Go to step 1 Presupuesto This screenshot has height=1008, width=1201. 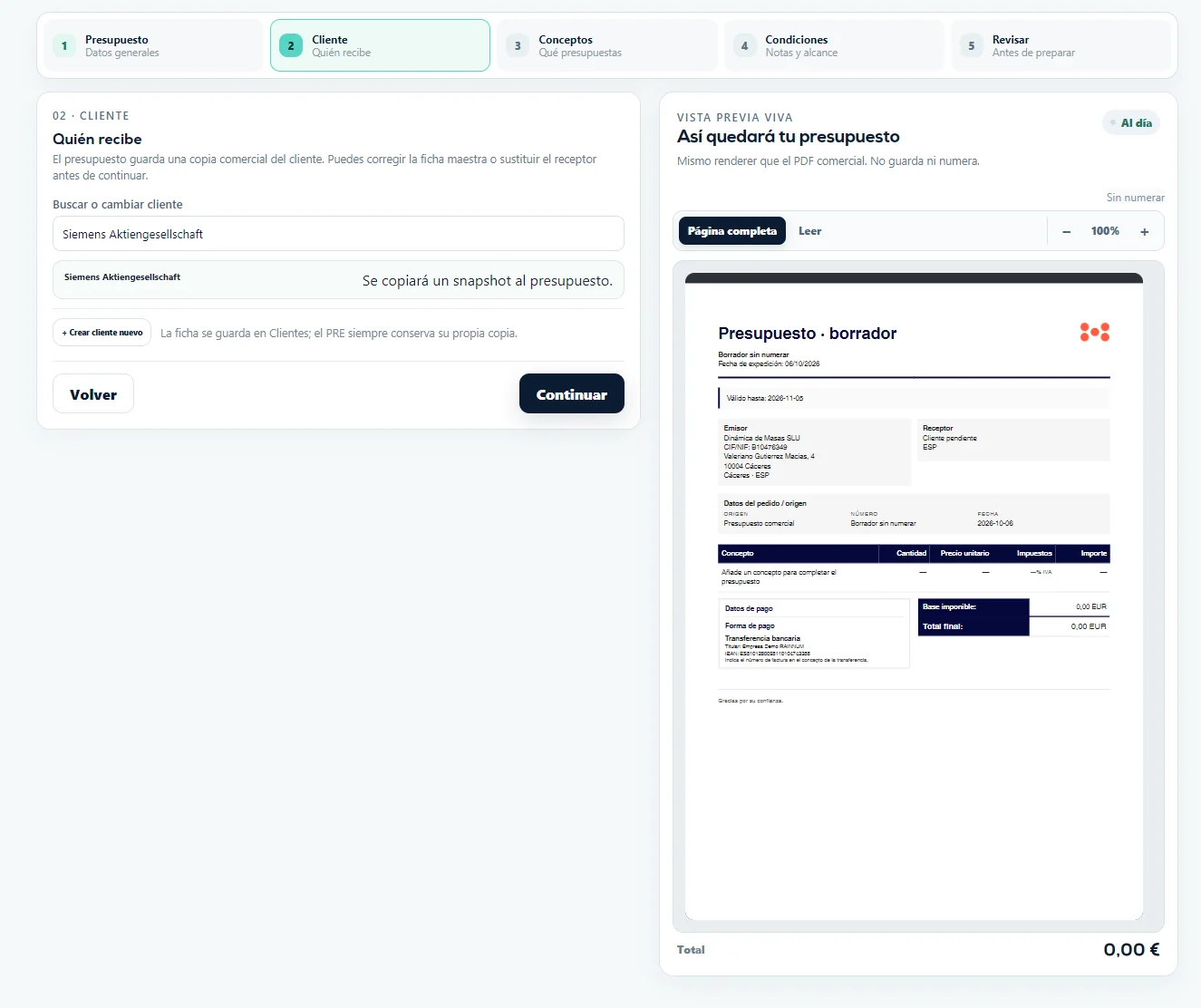click(153, 45)
